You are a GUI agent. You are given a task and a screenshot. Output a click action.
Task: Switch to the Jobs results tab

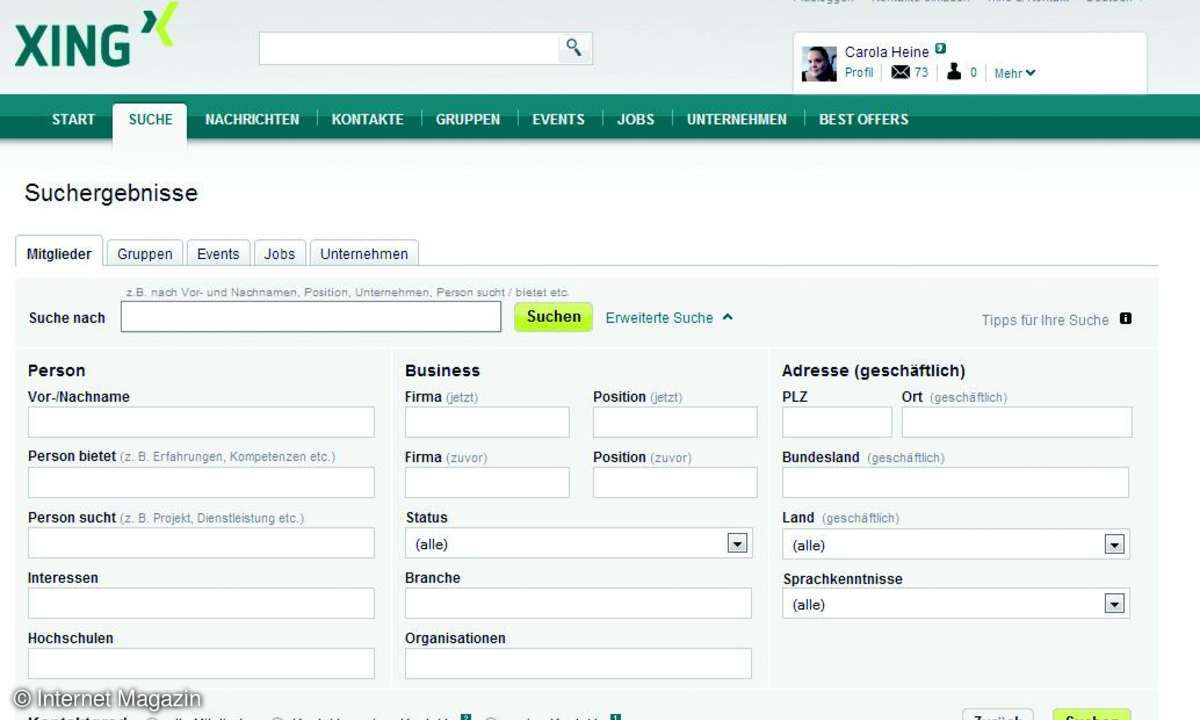pyautogui.click(x=280, y=254)
